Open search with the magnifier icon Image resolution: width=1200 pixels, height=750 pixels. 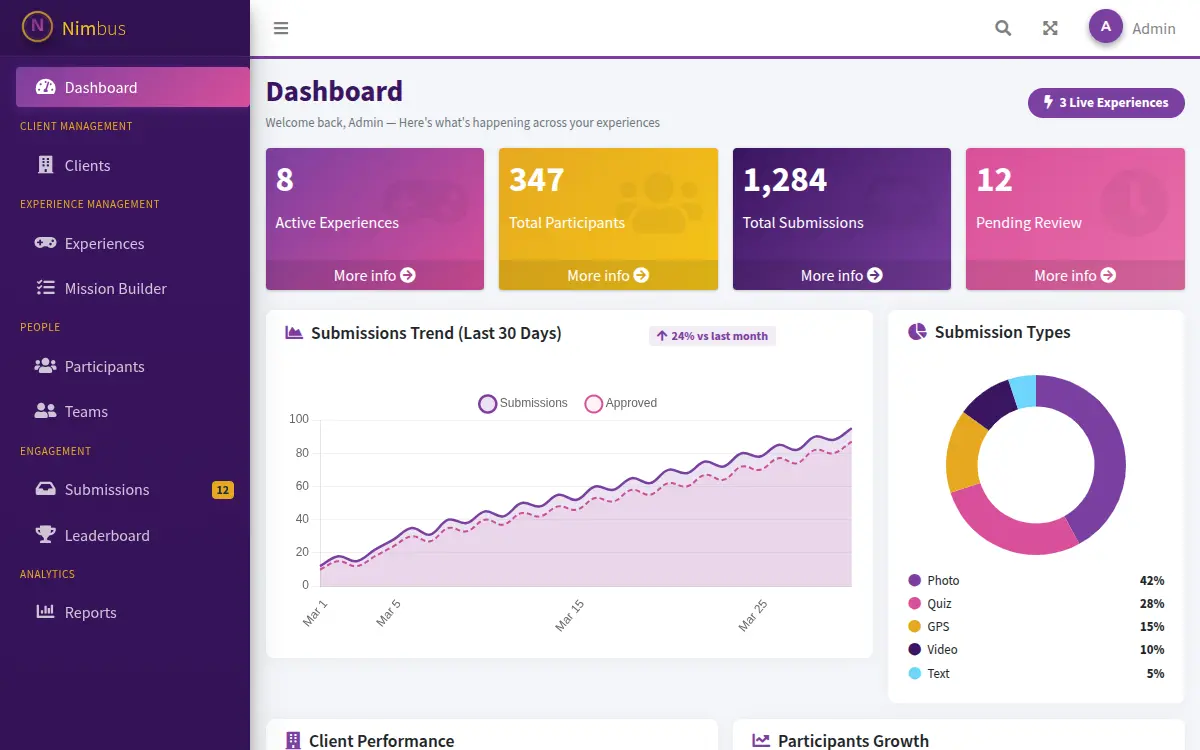(1003, 28)
